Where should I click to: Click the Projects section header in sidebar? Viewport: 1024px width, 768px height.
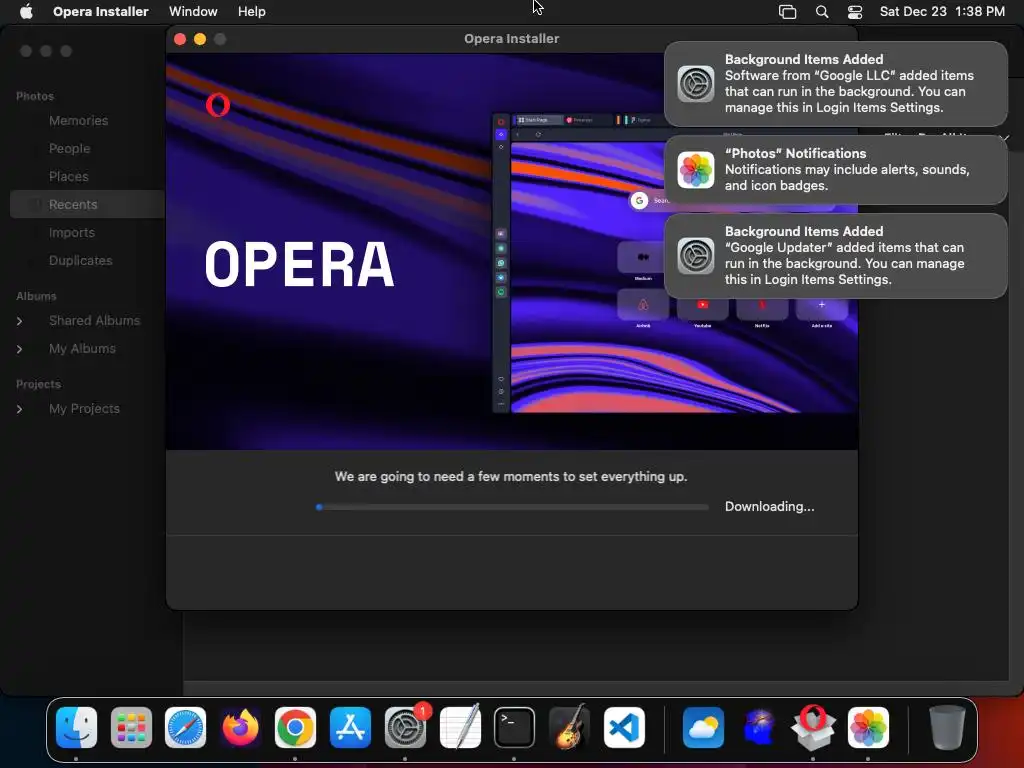click(39, 385)
